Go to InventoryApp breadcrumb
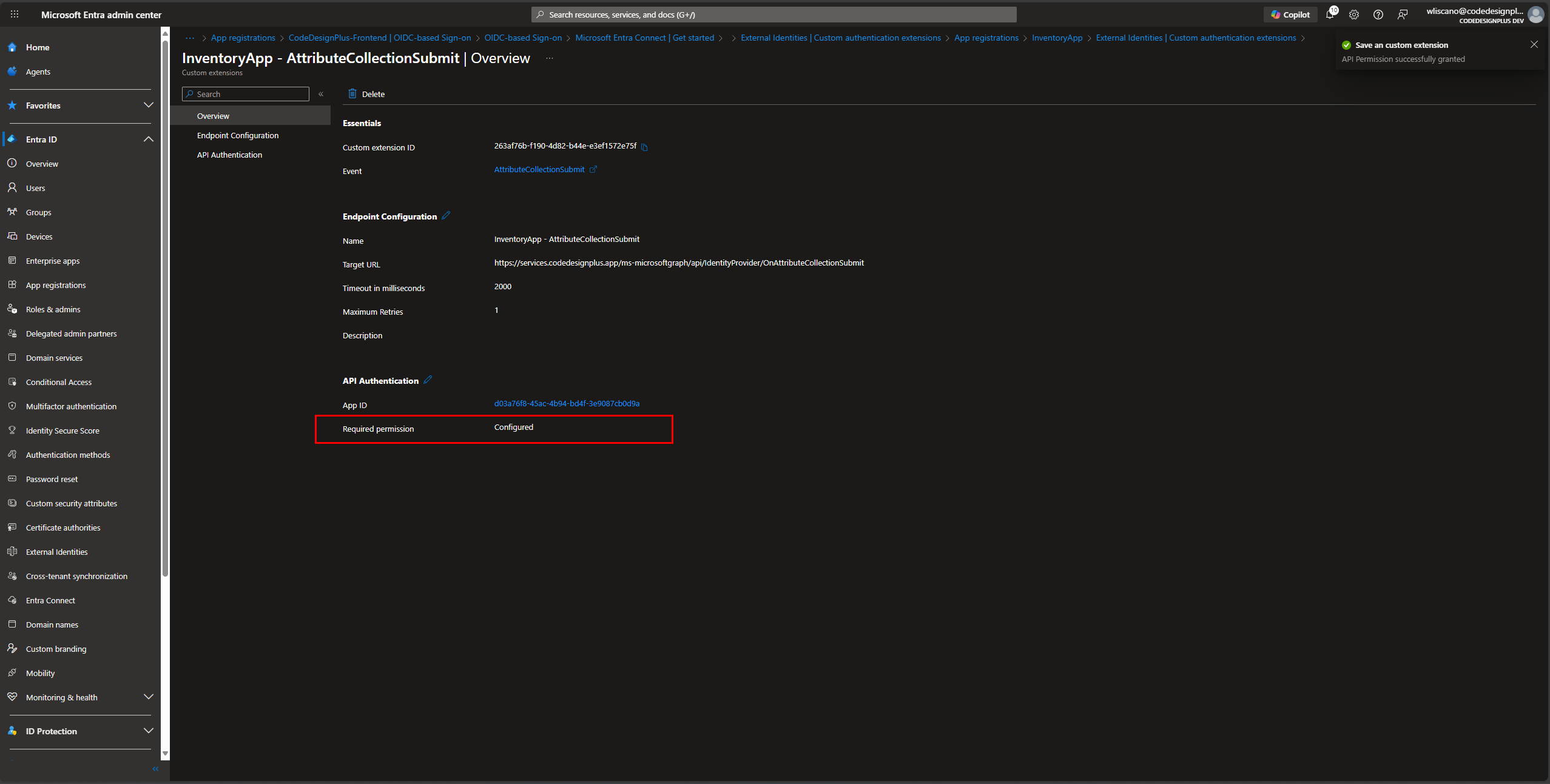Screen dimensions: 1550x784 (x=1057, y=38)
